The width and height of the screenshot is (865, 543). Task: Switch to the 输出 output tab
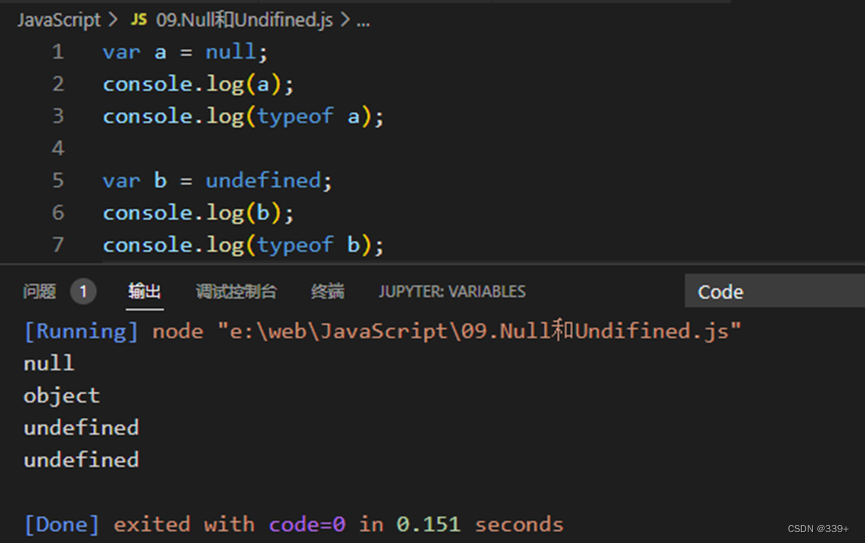[x=145, y=291]
